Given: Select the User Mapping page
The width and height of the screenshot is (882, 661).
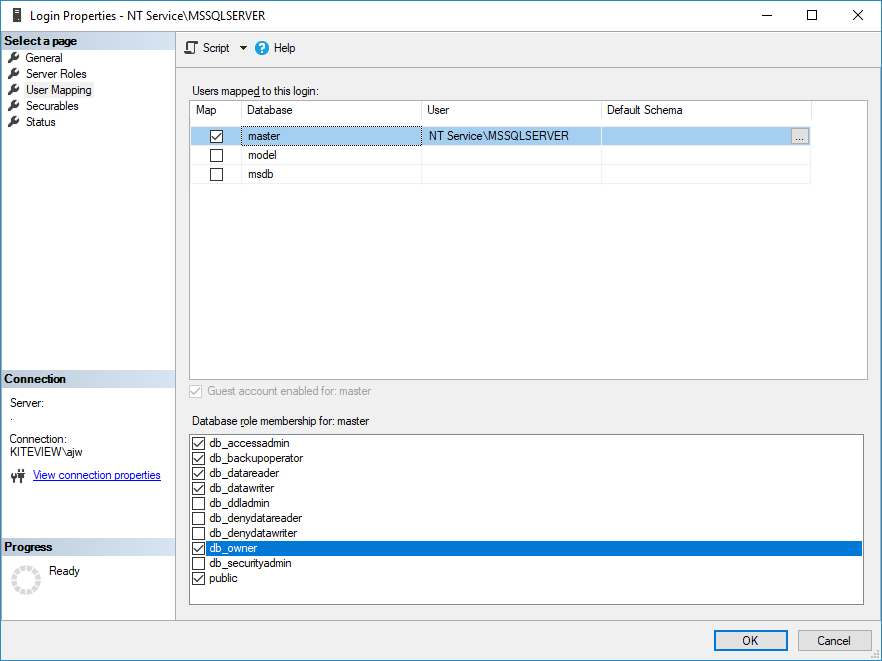Looking at the screenshot, I should tap(58, 90).
